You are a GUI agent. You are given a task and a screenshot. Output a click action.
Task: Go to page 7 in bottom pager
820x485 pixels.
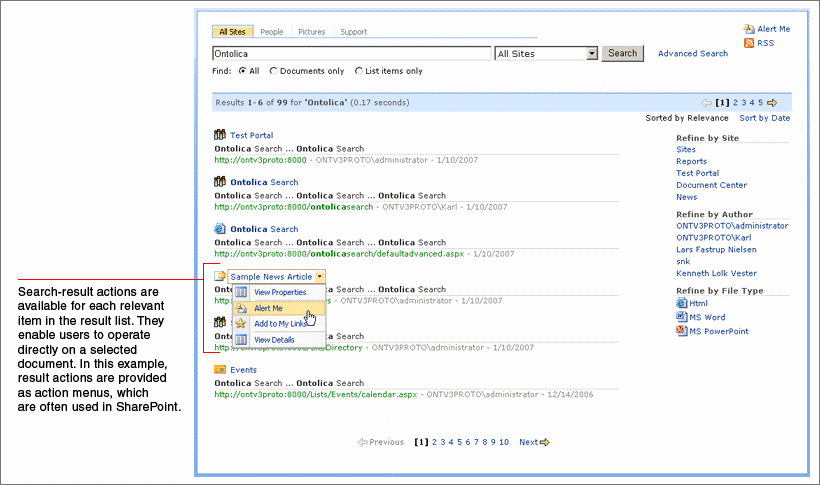coord(476,442)
